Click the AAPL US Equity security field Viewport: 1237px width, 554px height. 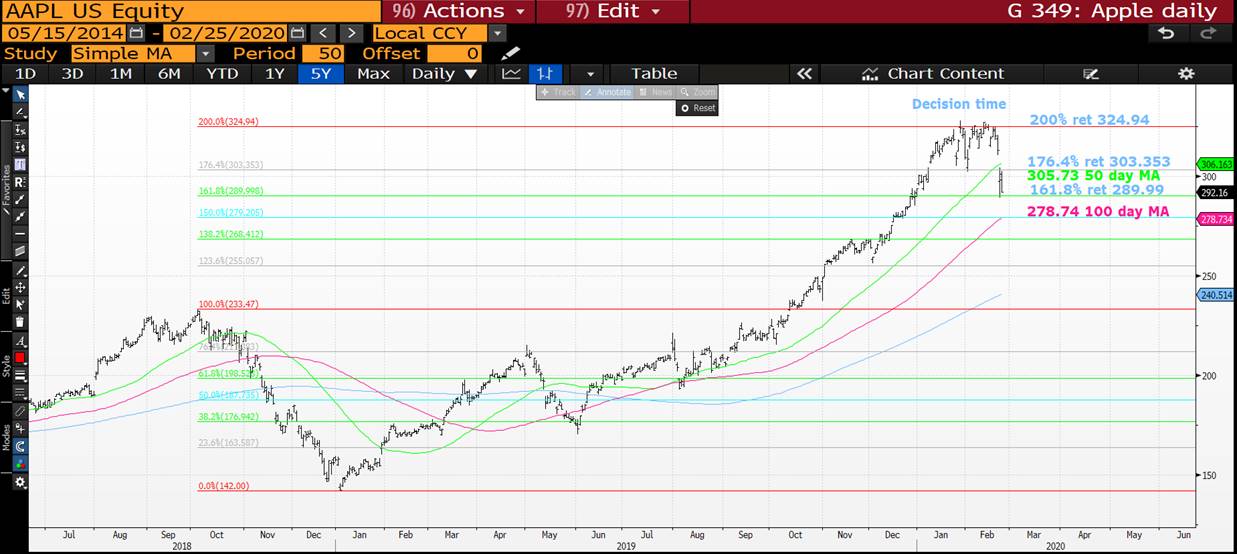190,11
